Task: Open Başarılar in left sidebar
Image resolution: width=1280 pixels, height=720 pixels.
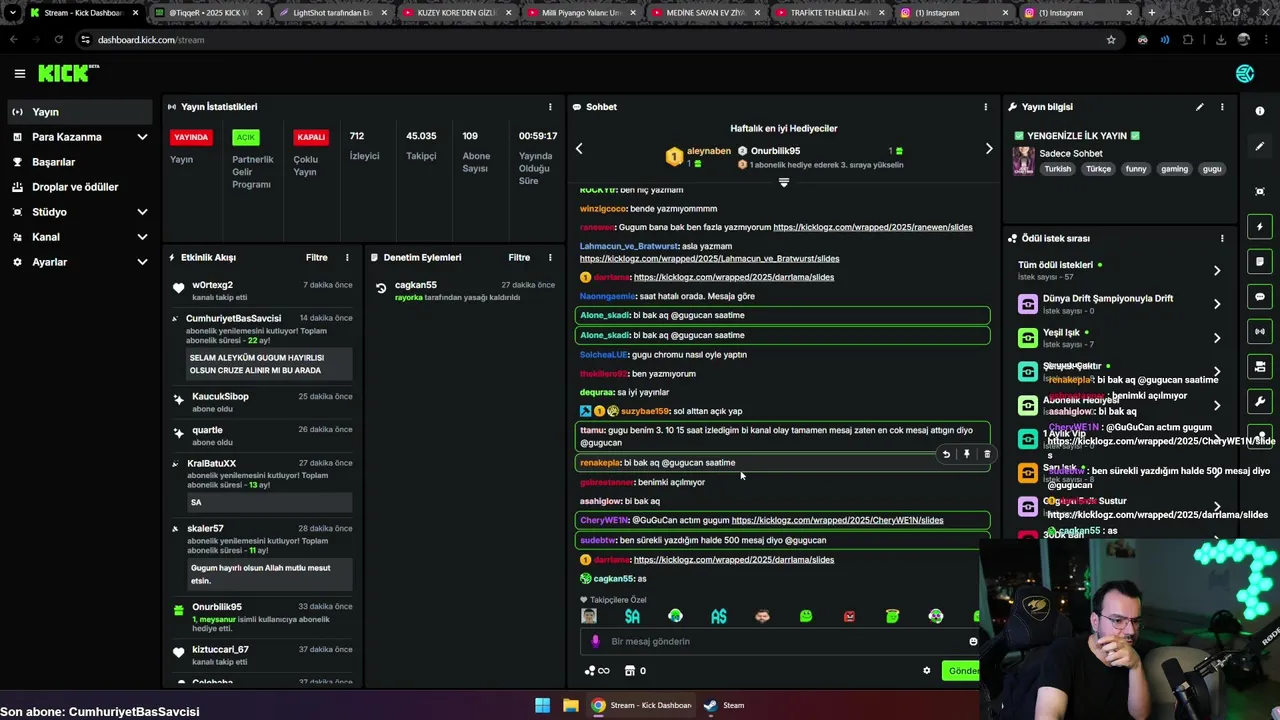Action: (x=78, y=162)
